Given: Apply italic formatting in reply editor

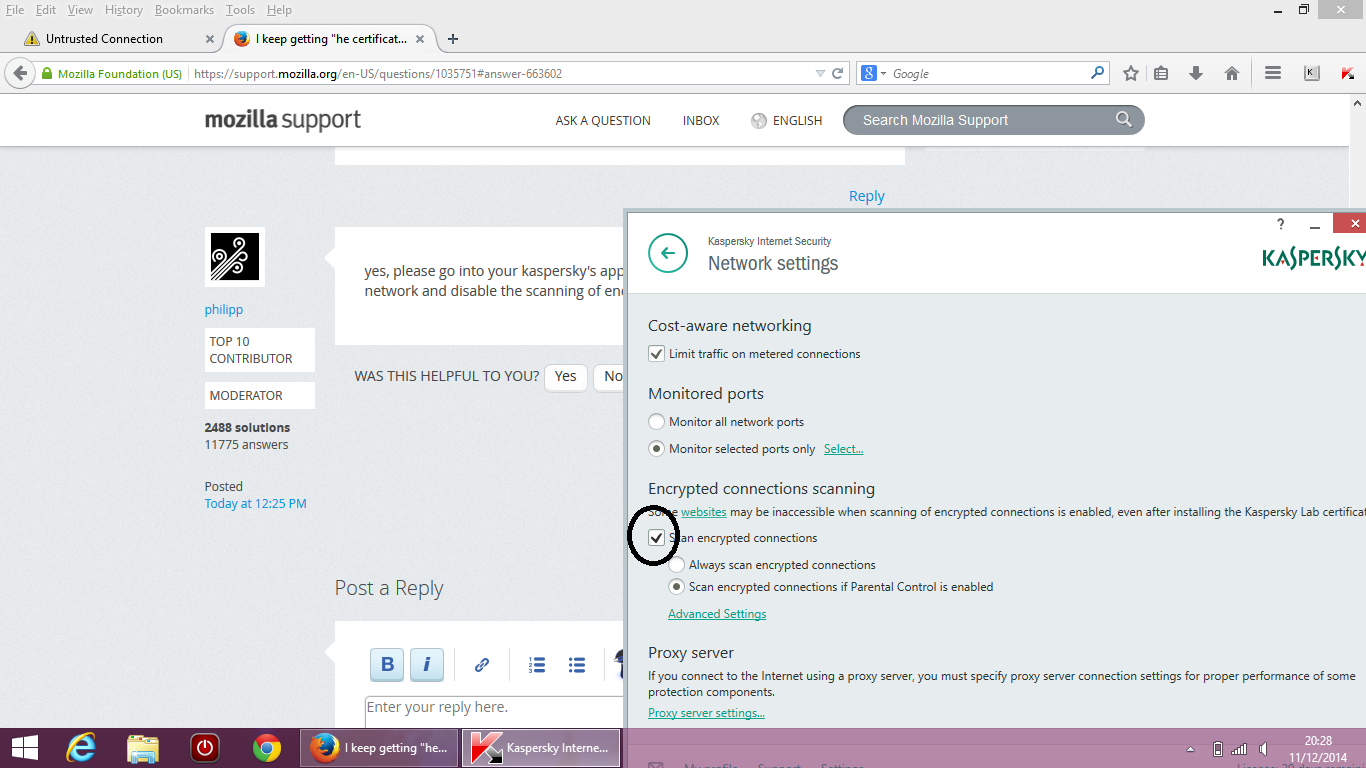Looking at the screenshot, I should [x=427, y=664].
